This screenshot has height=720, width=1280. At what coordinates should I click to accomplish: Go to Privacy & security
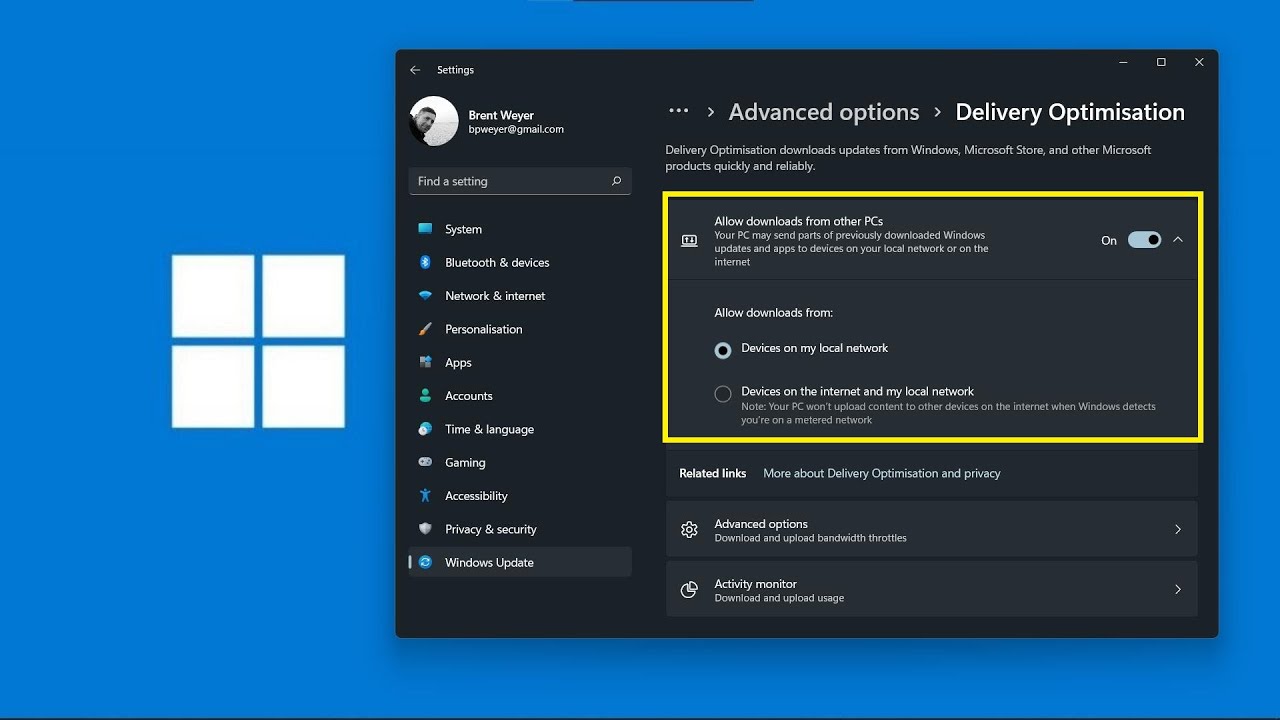click(x=520, y=529)
